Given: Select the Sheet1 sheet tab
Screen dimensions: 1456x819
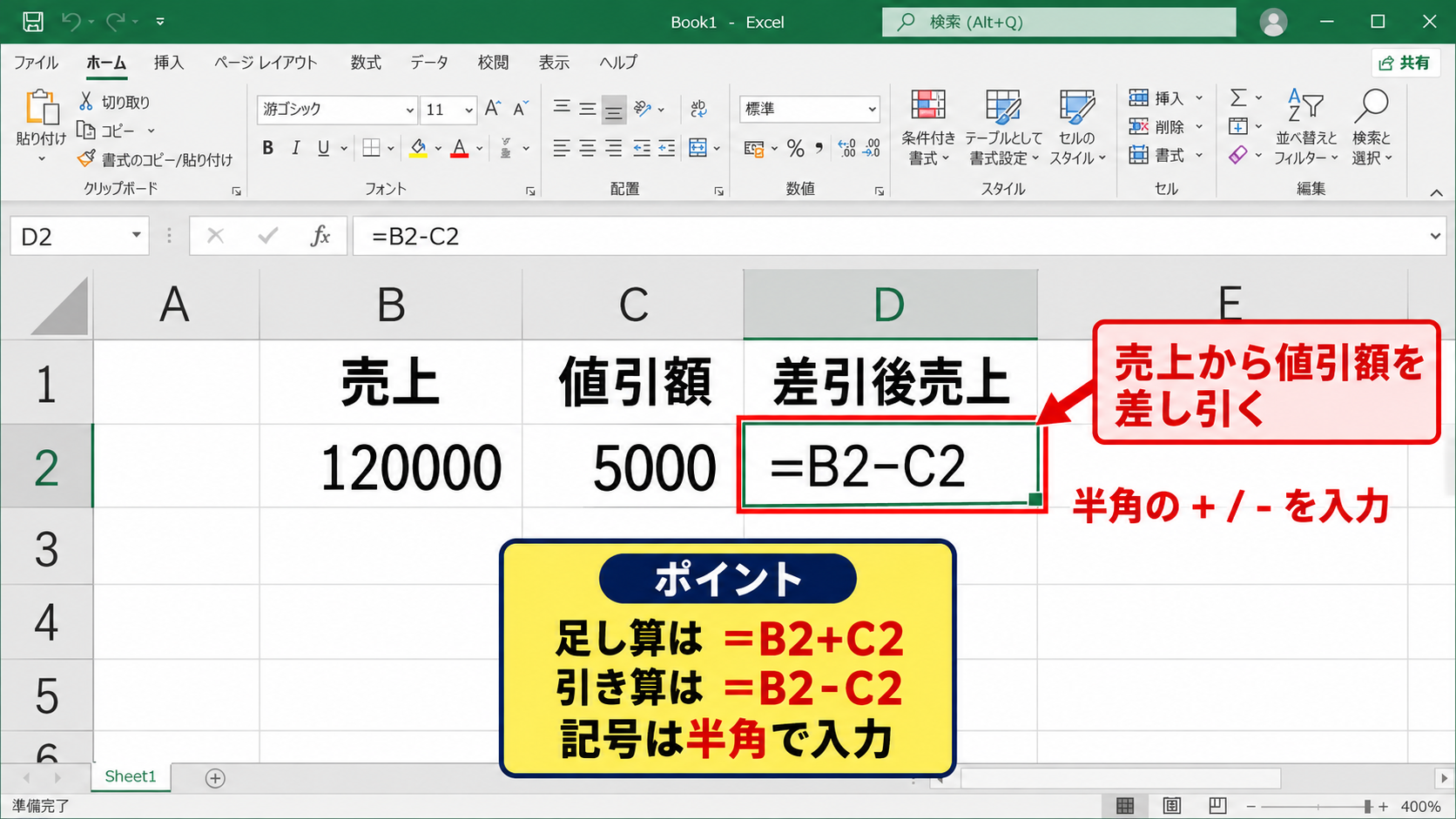Looking at the screenshot, I should point(131,776).
